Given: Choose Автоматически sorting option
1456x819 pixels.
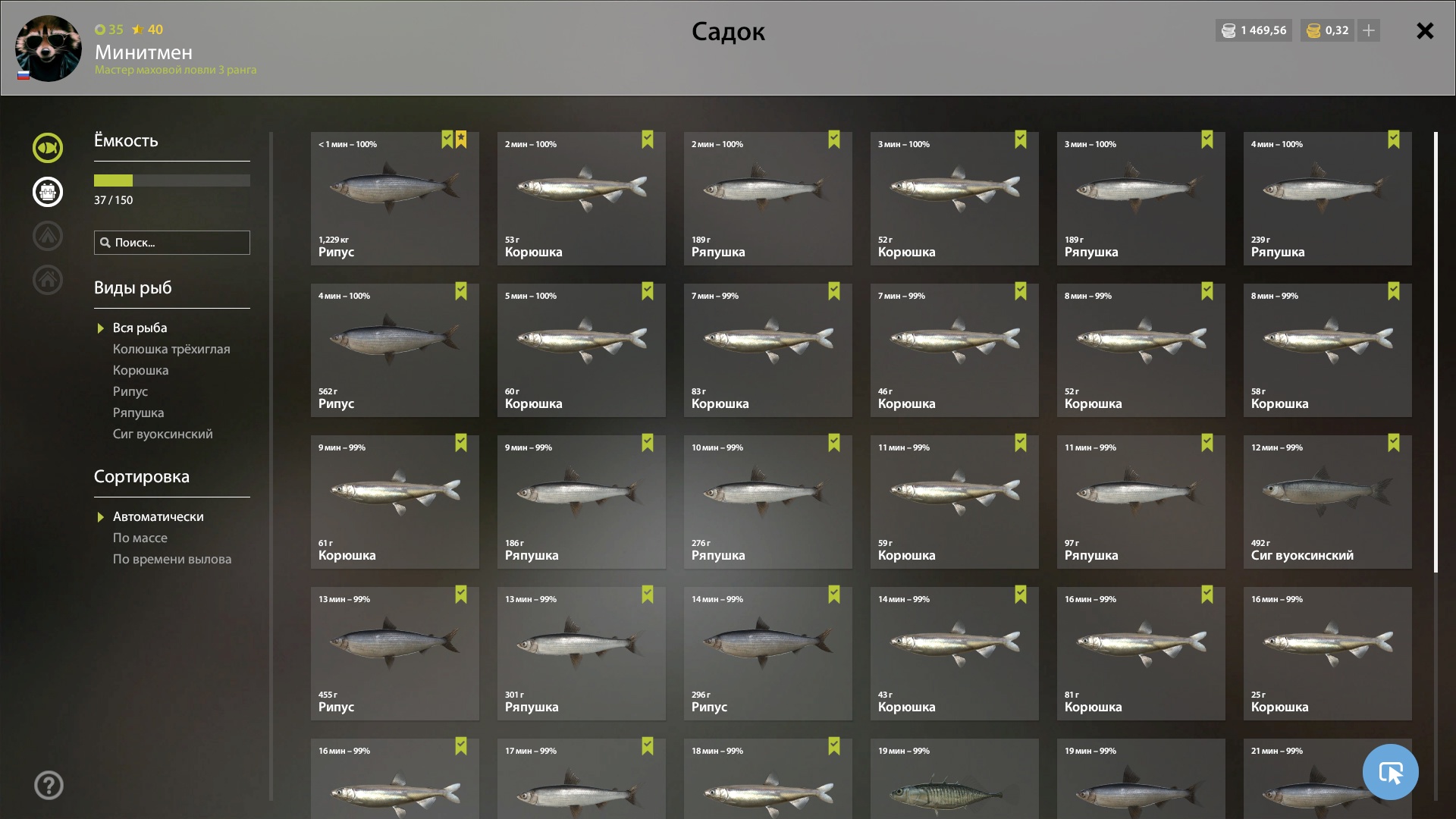Looking at the screenshot, I should point(158,516).
